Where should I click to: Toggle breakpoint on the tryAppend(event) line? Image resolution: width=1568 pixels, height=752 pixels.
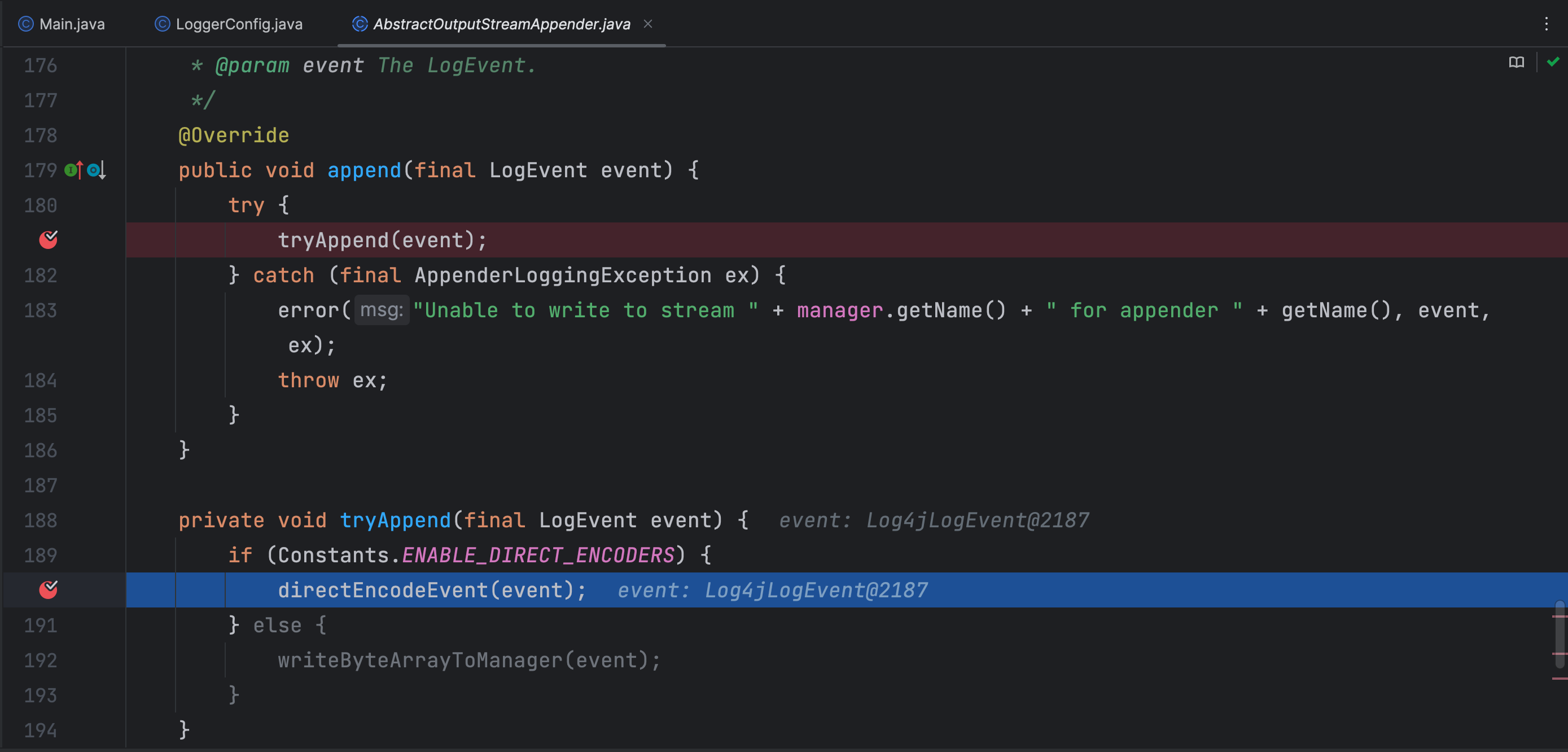[x=49, y=239]
